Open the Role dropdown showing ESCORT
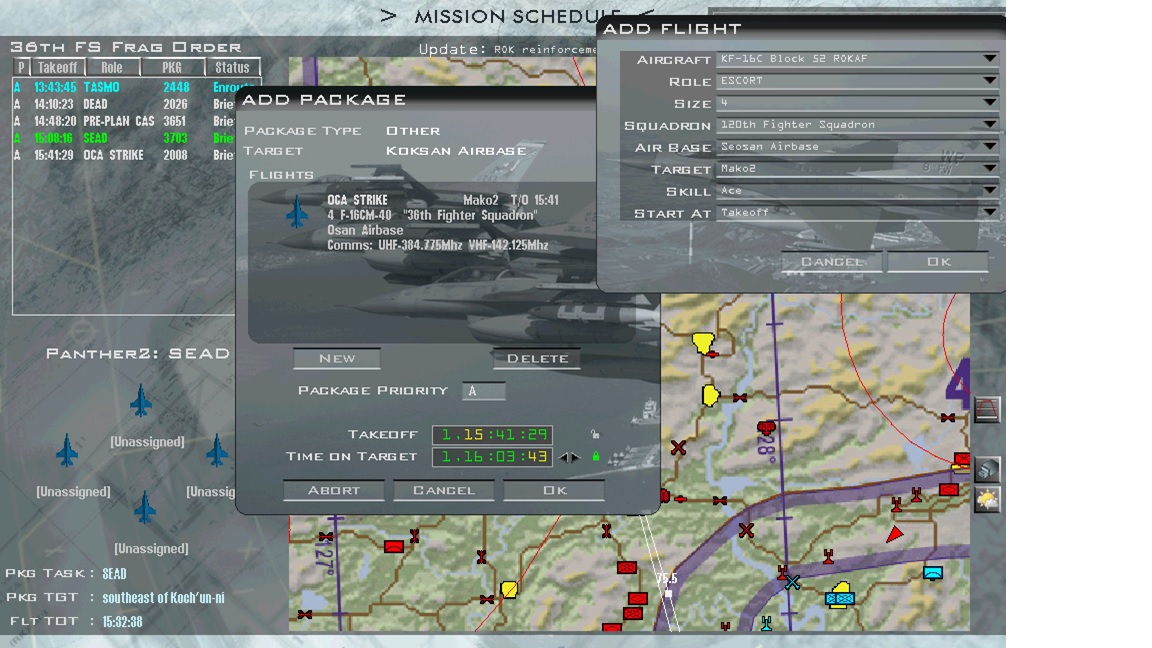The image size is (1152, 648). [x=857, y=81]
